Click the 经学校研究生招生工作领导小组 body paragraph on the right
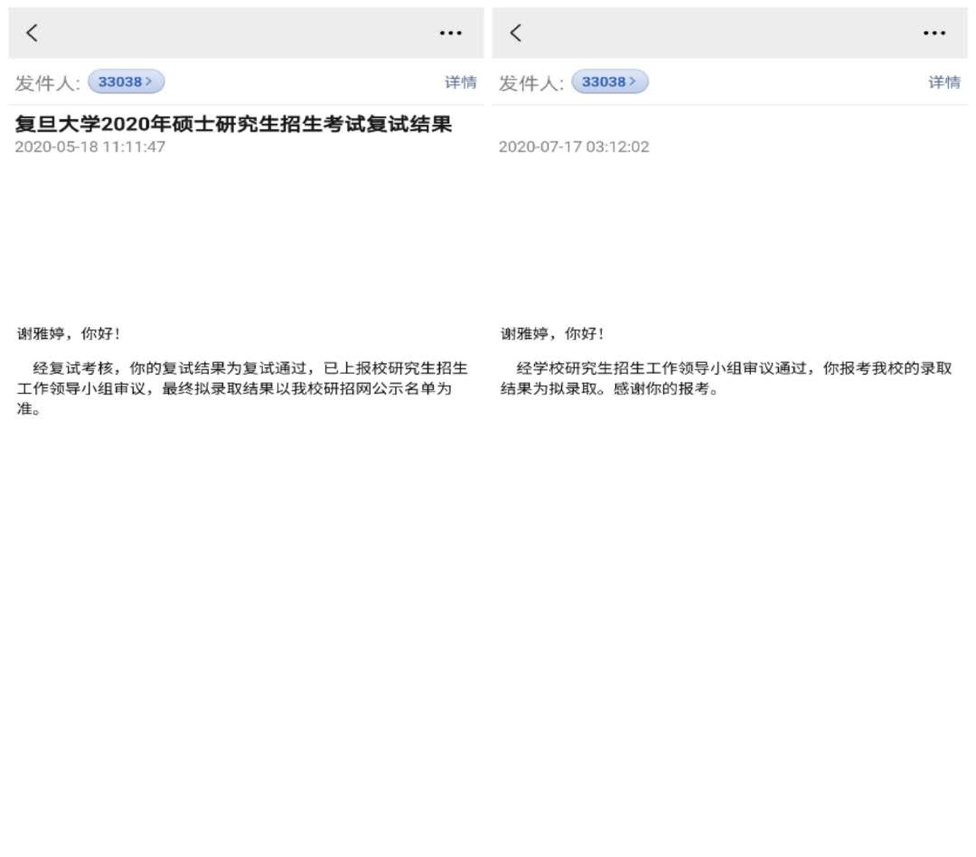976x857 pixels. [726, 378]
